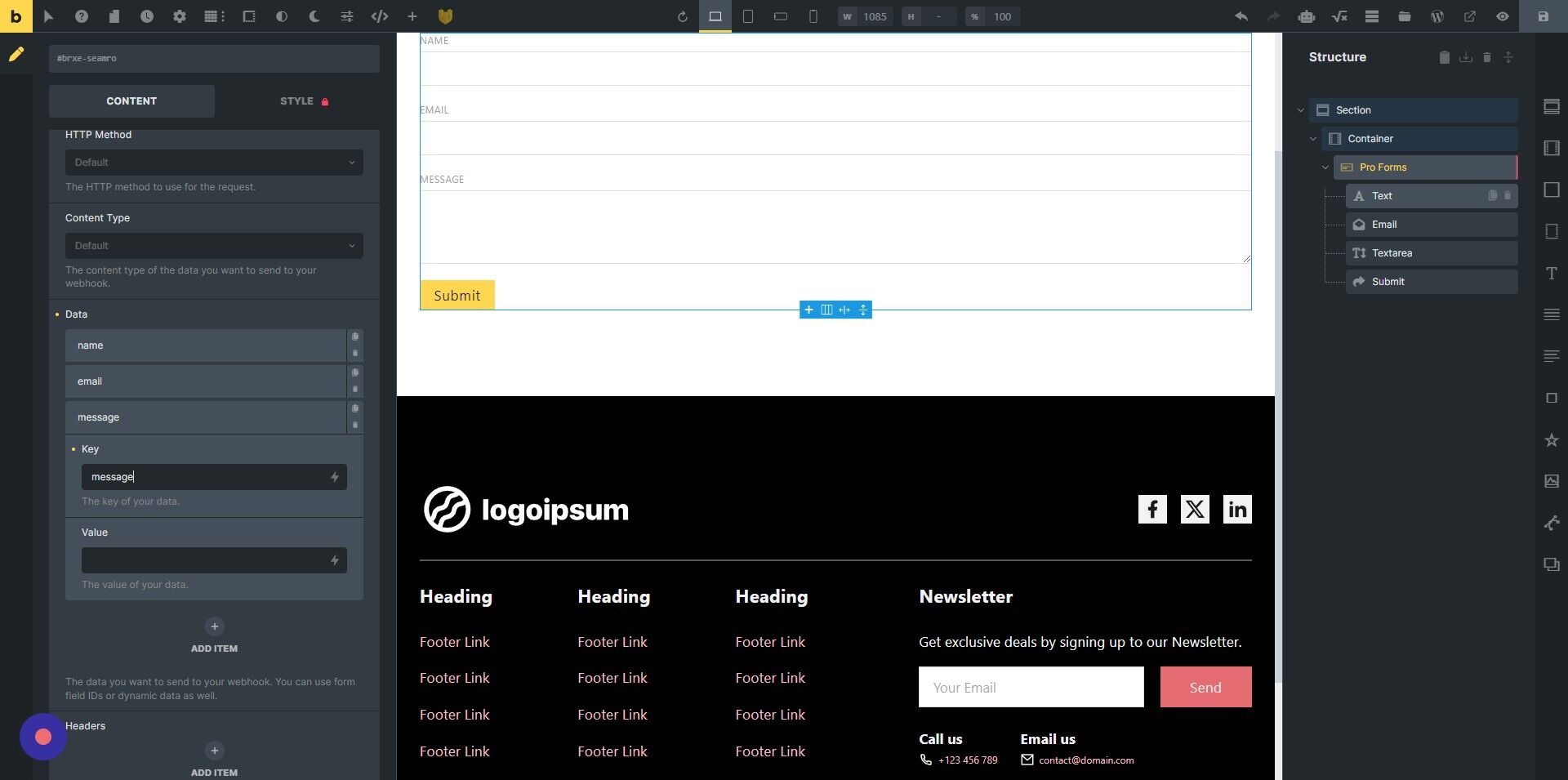The height and width of the screenshot is (780, 1568).
Task: Open the custom code editor icon
Action: coord(379,16)
